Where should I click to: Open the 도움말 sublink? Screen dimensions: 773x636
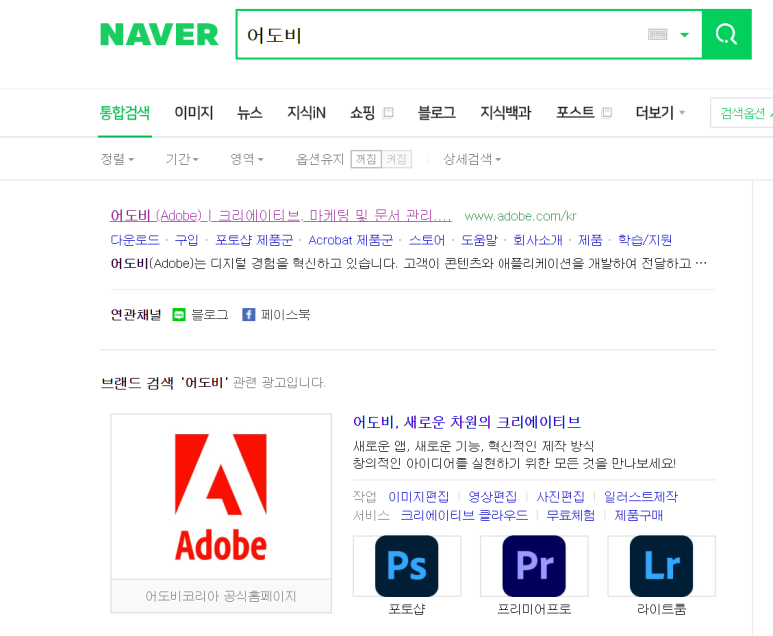[479, 240]
